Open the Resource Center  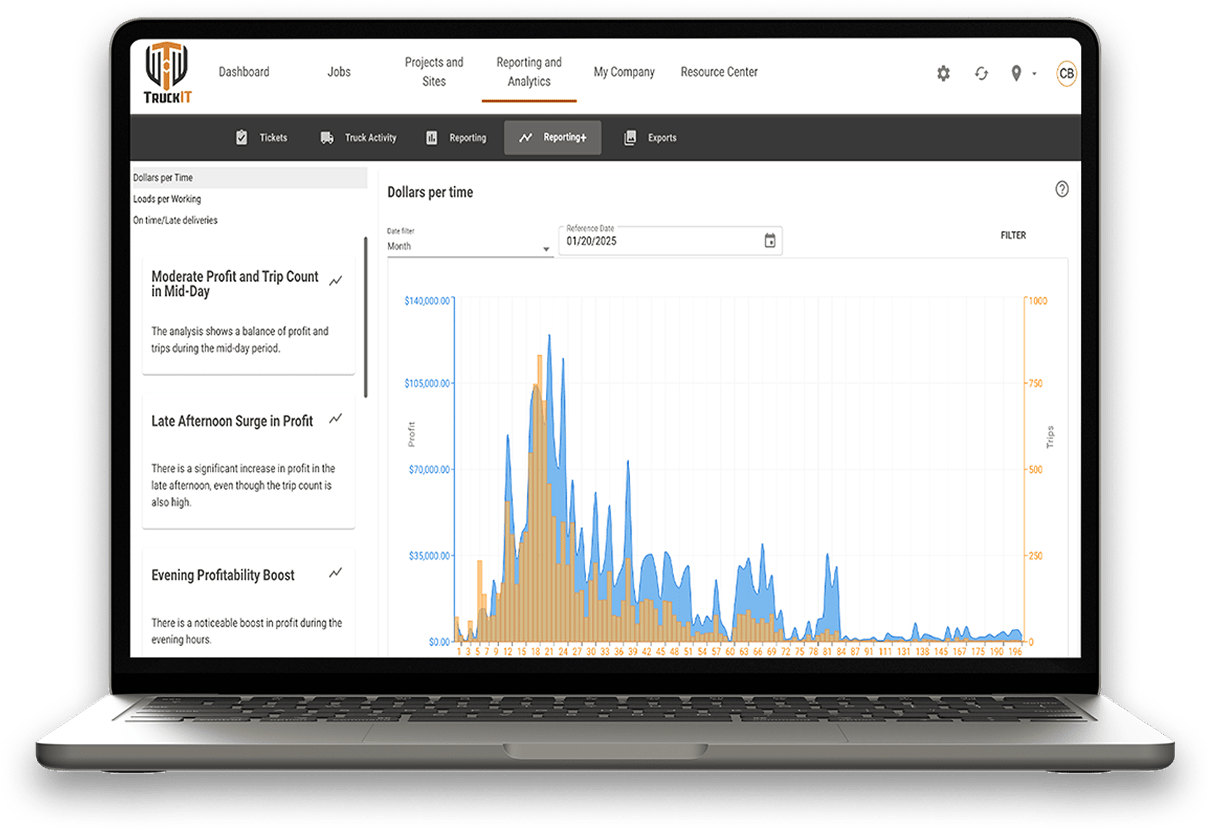coord(719,72)
